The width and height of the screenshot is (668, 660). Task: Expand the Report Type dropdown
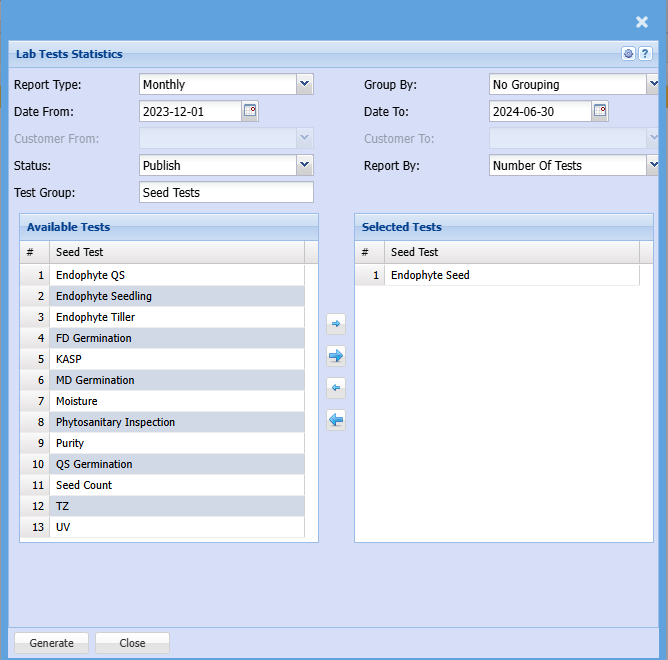(305, 84)
